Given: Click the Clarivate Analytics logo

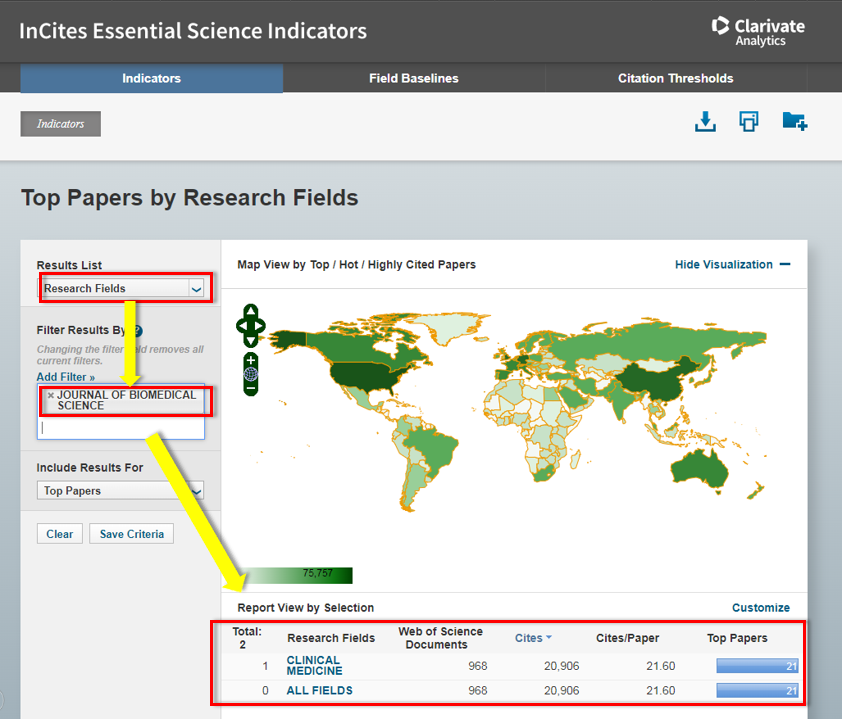Looking at the screenshot, I should pos(758,32).
